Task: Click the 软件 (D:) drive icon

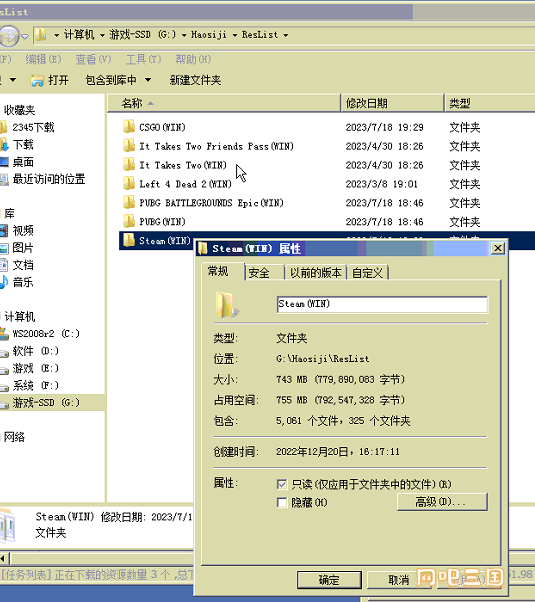Action: [4, 351]
